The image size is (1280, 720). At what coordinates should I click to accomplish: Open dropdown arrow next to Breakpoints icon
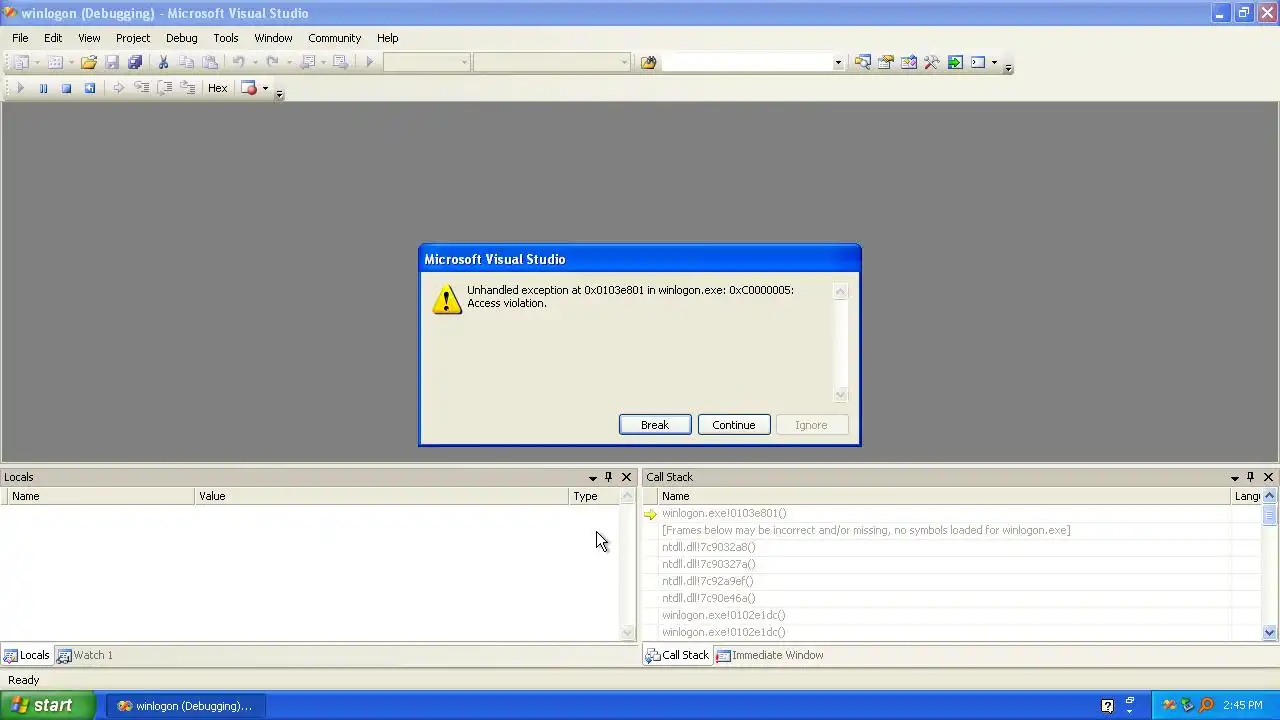click(x=265, y=88)
